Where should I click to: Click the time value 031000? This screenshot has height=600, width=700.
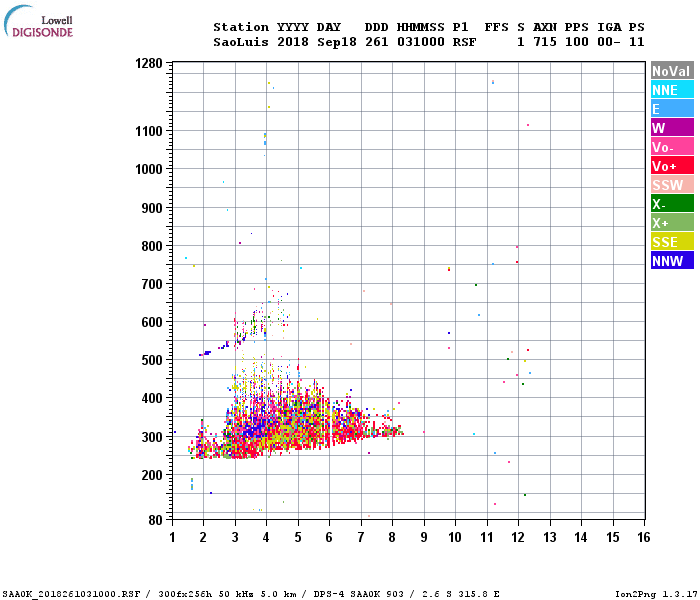click(421, 42)
